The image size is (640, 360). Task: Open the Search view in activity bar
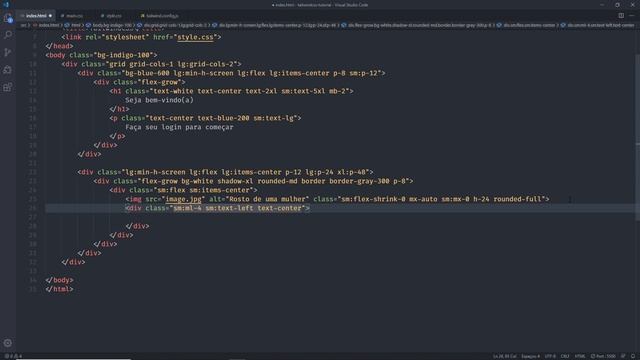8,35
